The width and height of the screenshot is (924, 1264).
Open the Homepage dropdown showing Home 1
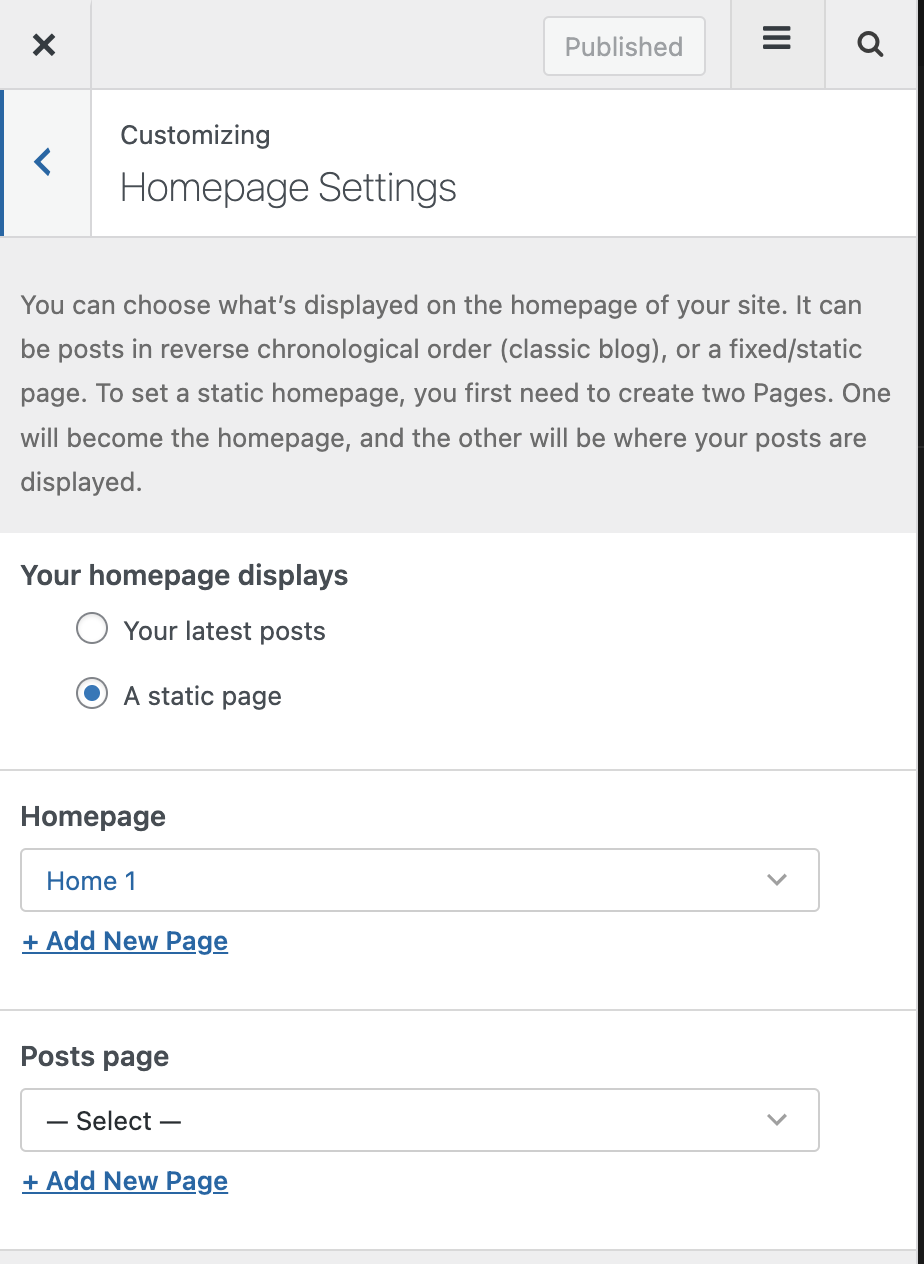[420, 880]
